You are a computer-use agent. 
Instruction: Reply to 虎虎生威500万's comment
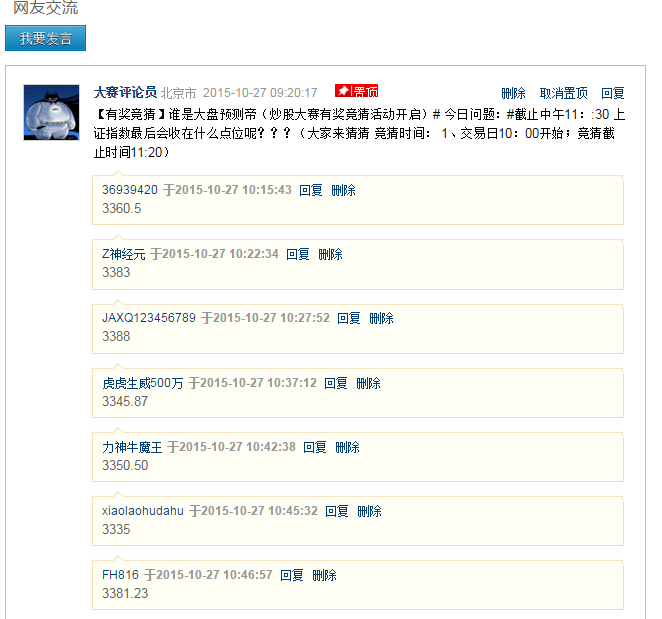(x=336, y=383)
